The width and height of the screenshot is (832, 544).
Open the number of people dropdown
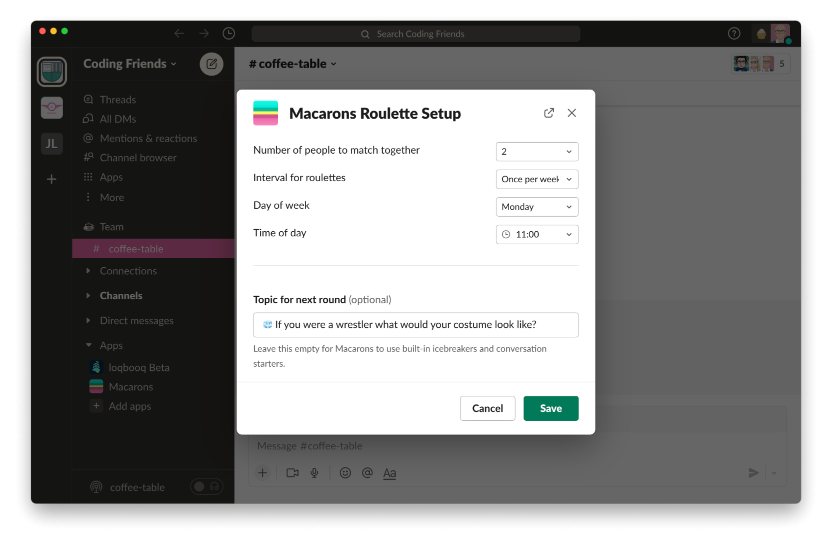click(537, 152)
